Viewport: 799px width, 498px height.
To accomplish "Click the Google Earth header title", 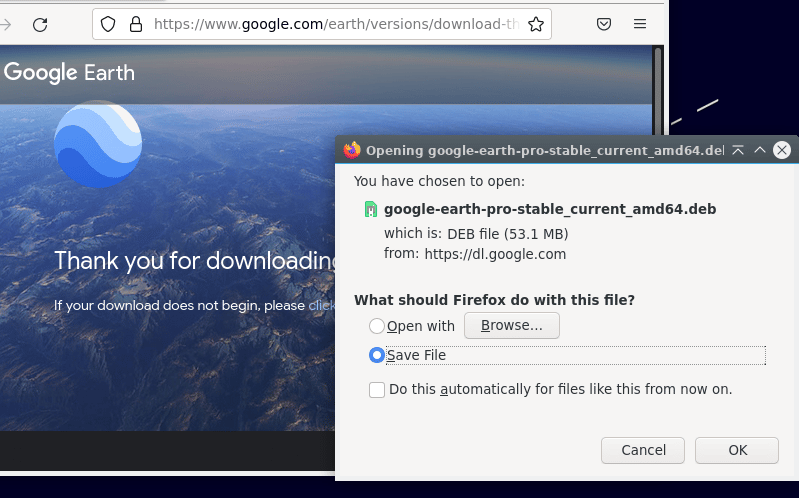I will click(x=69, y=73).
